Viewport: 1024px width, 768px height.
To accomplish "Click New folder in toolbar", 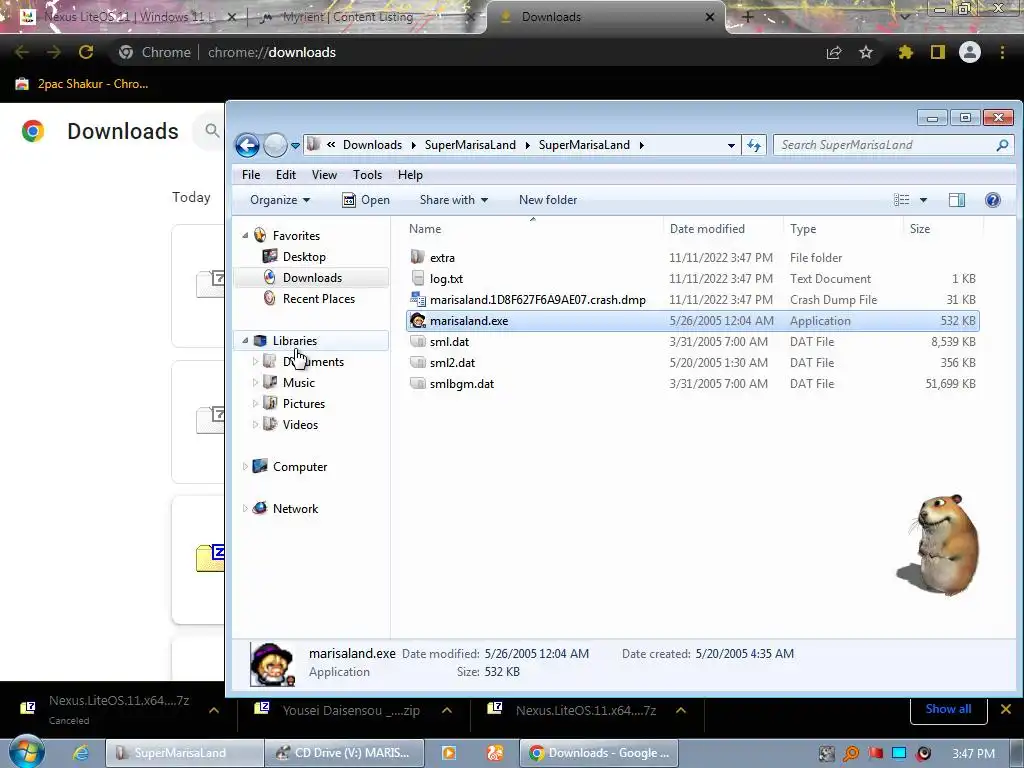I will tap(548, 200).
